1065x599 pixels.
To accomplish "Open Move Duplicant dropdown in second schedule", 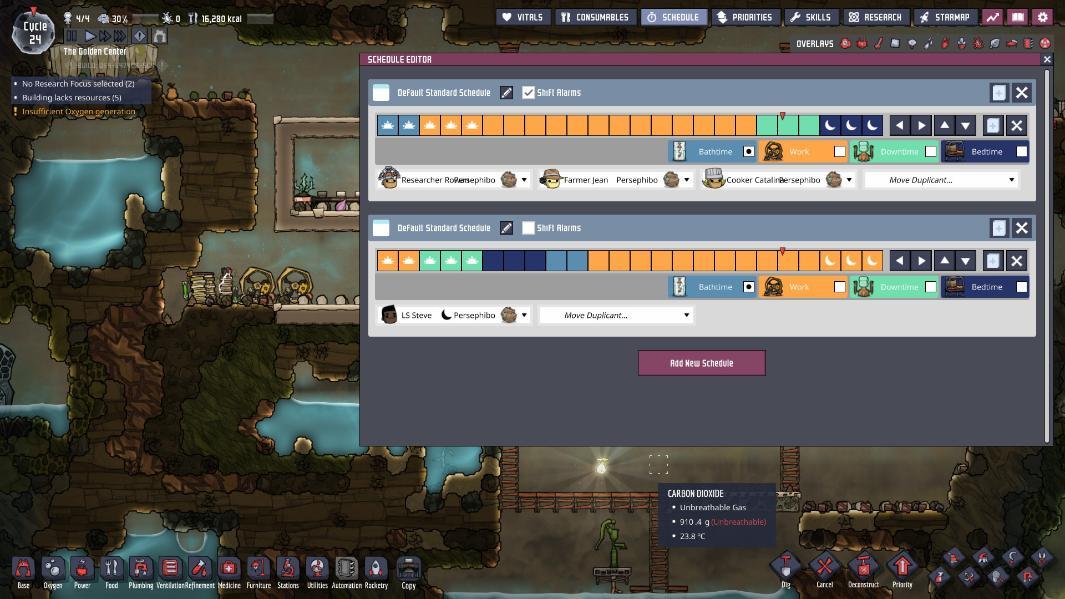I will coord(616,315).
